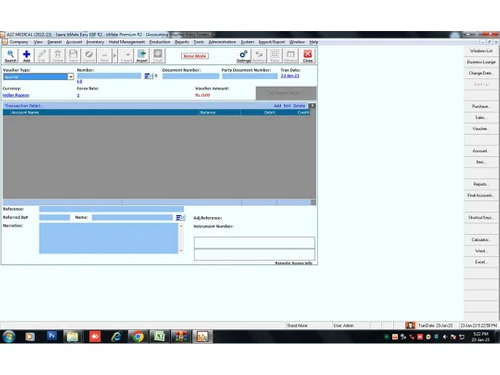Click the blue plus Add icon

(26, 56)
